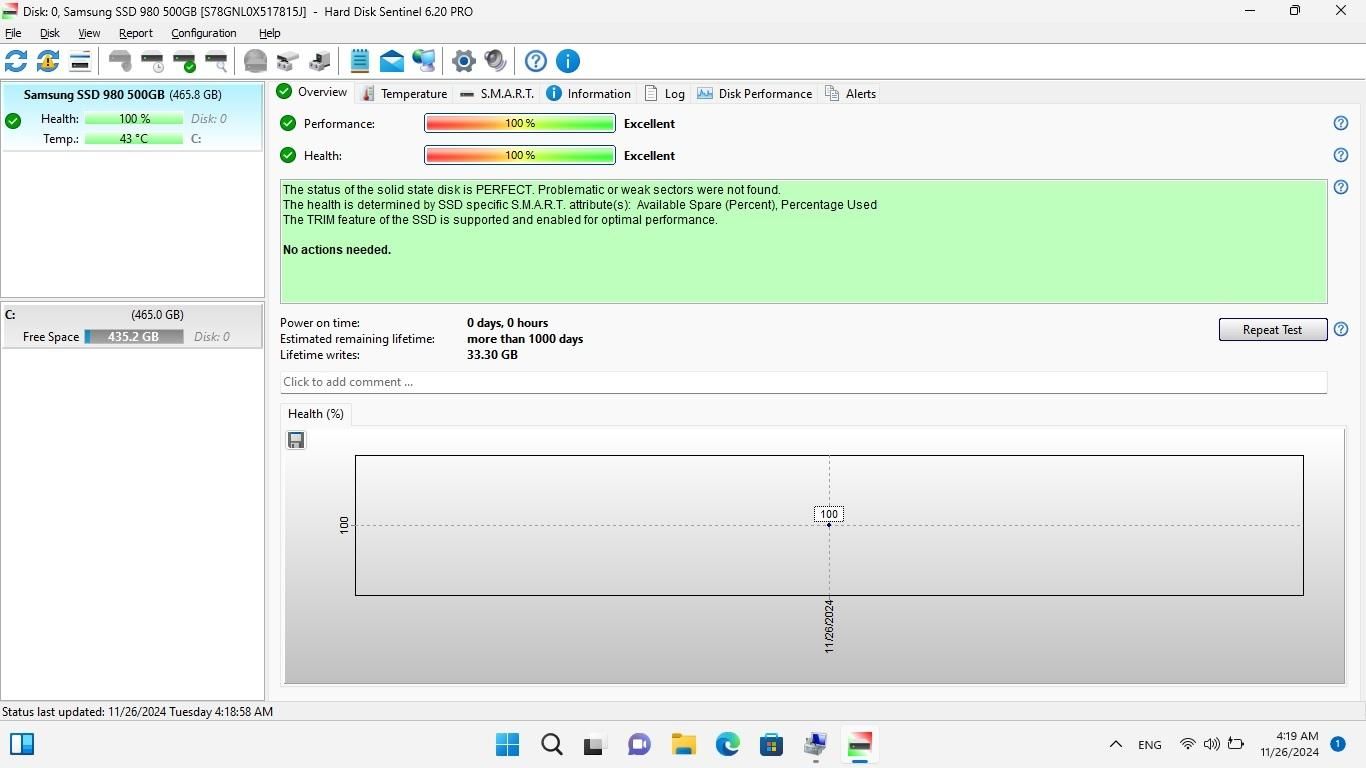Switch to the Alerts tab
This screenshot has height=768, width=1366.
[x=851, y=93]
